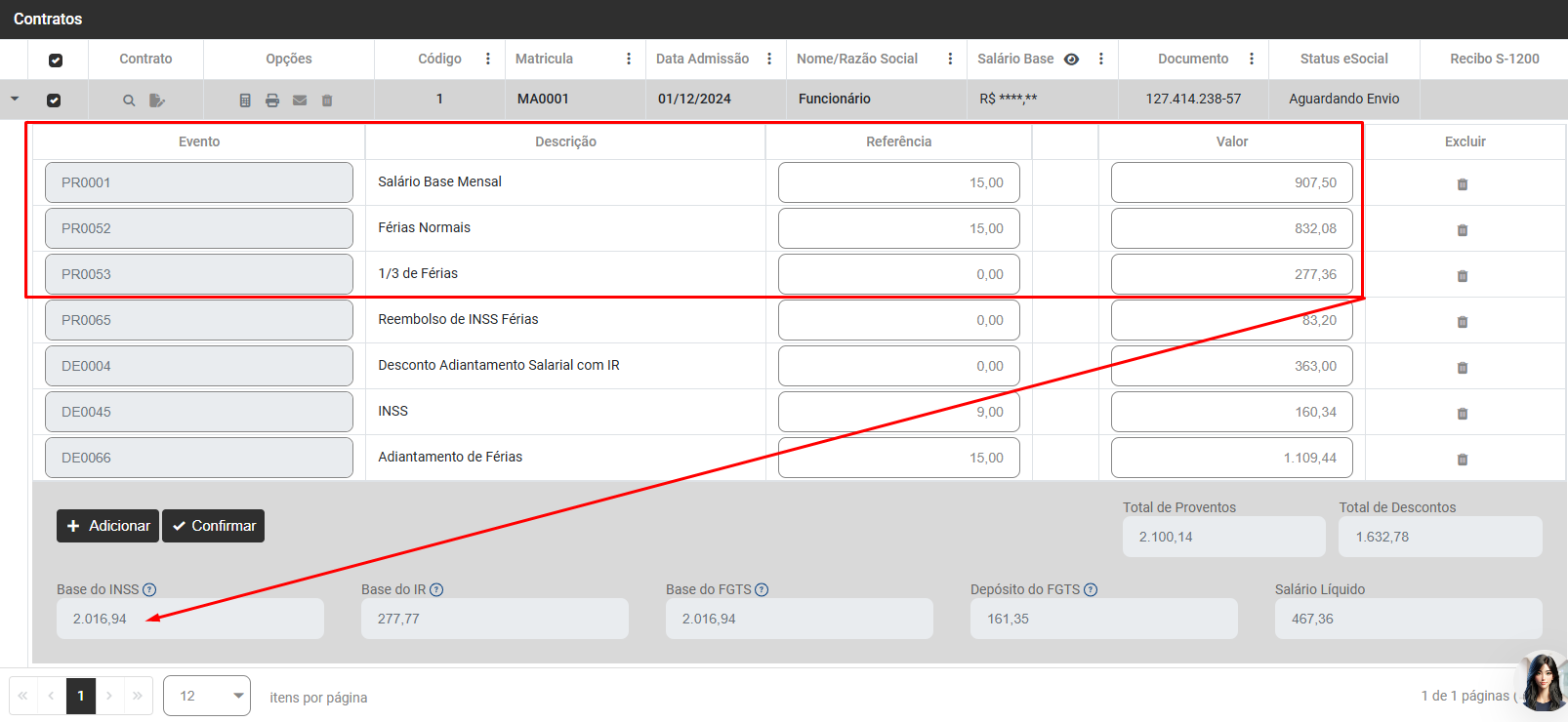Click the Status eSocial column header
Viewport: 1568px width, 722px height.
pyautogui.click(x=1343, y=59)
